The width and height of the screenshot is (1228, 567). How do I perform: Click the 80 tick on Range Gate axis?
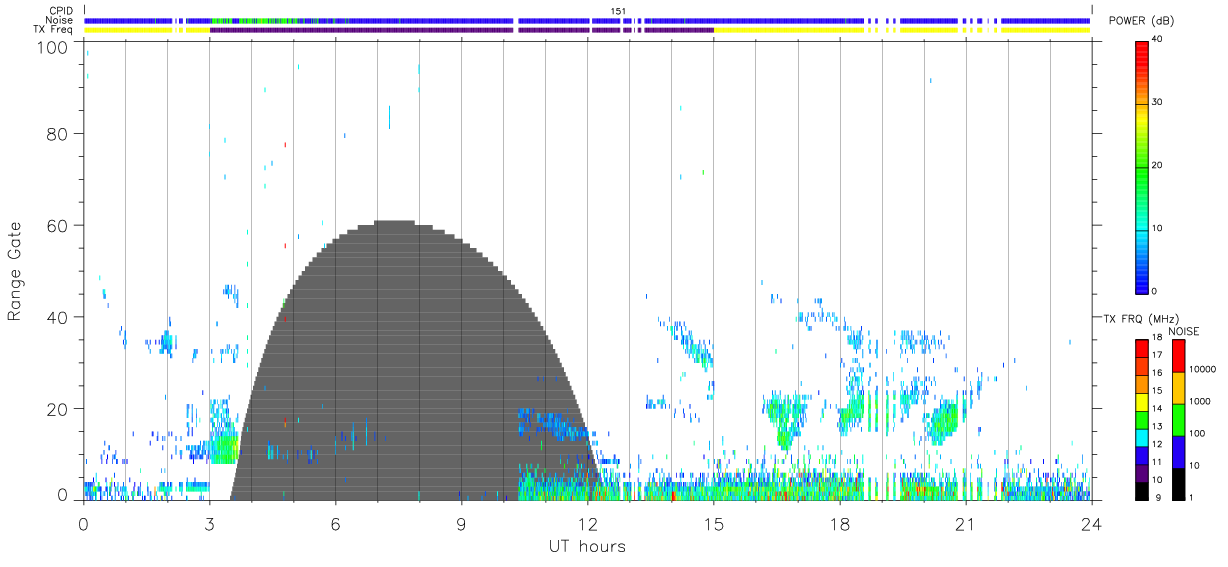tap(59, 134)
